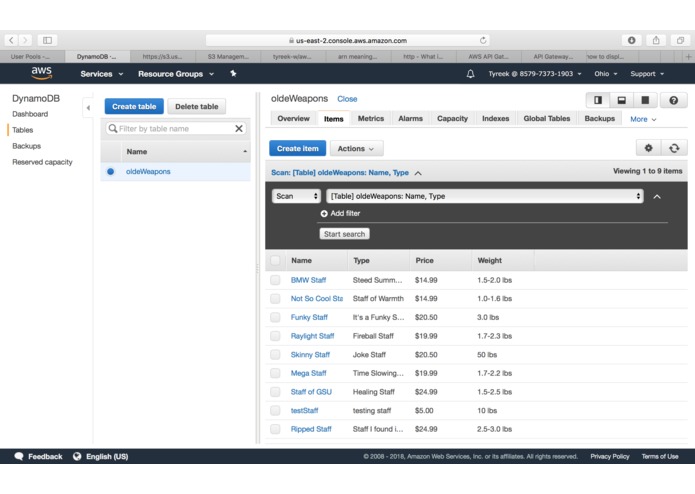This screenshot has height=494, width=695.
Task: Check the Not So Cool Staff row checkbox
Action: 275,299
